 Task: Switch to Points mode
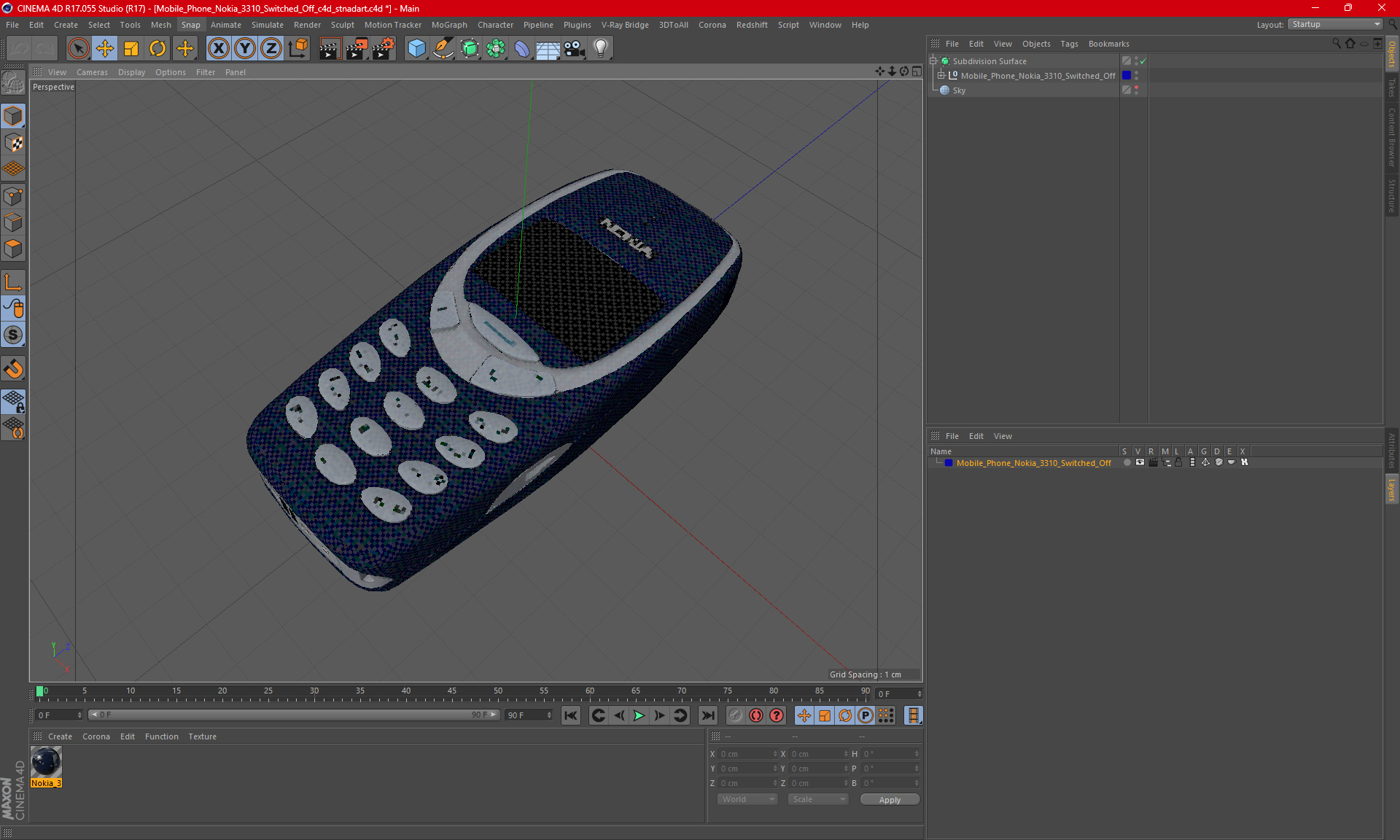click(13, 196)
